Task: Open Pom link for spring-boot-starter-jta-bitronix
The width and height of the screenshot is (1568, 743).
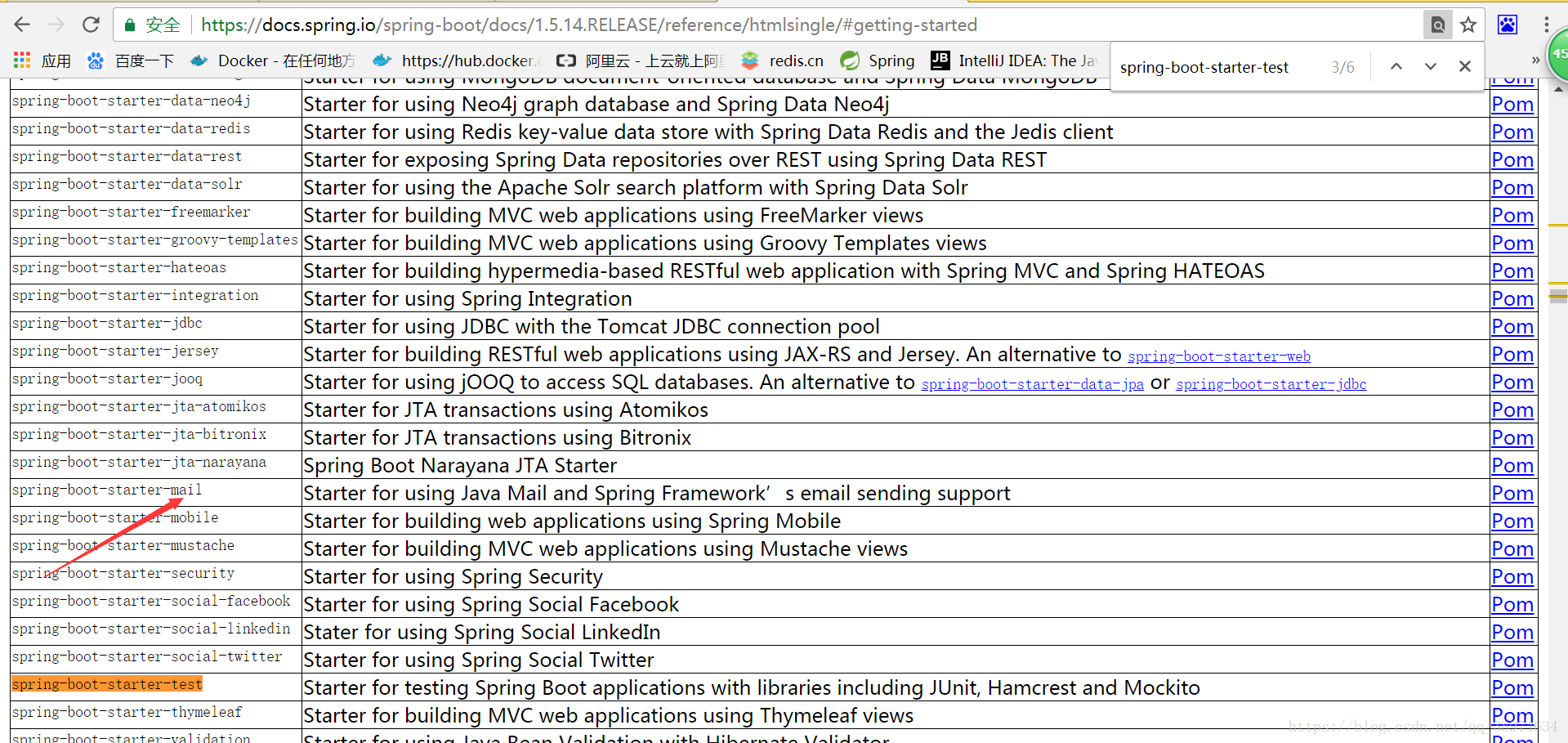Action: tap(1512, 438)
